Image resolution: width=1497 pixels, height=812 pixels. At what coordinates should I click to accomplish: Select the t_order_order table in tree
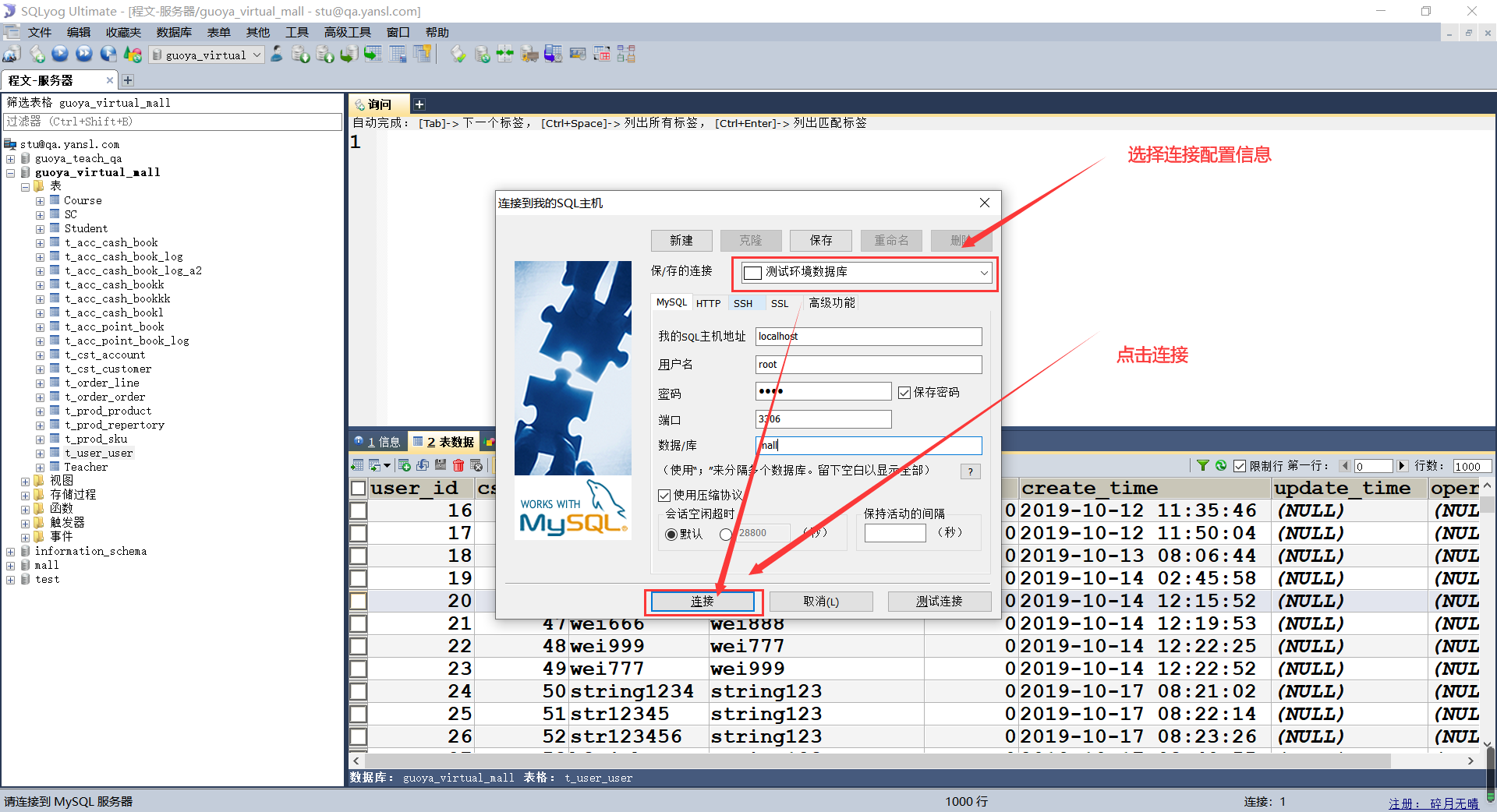[x=105, y=397]
